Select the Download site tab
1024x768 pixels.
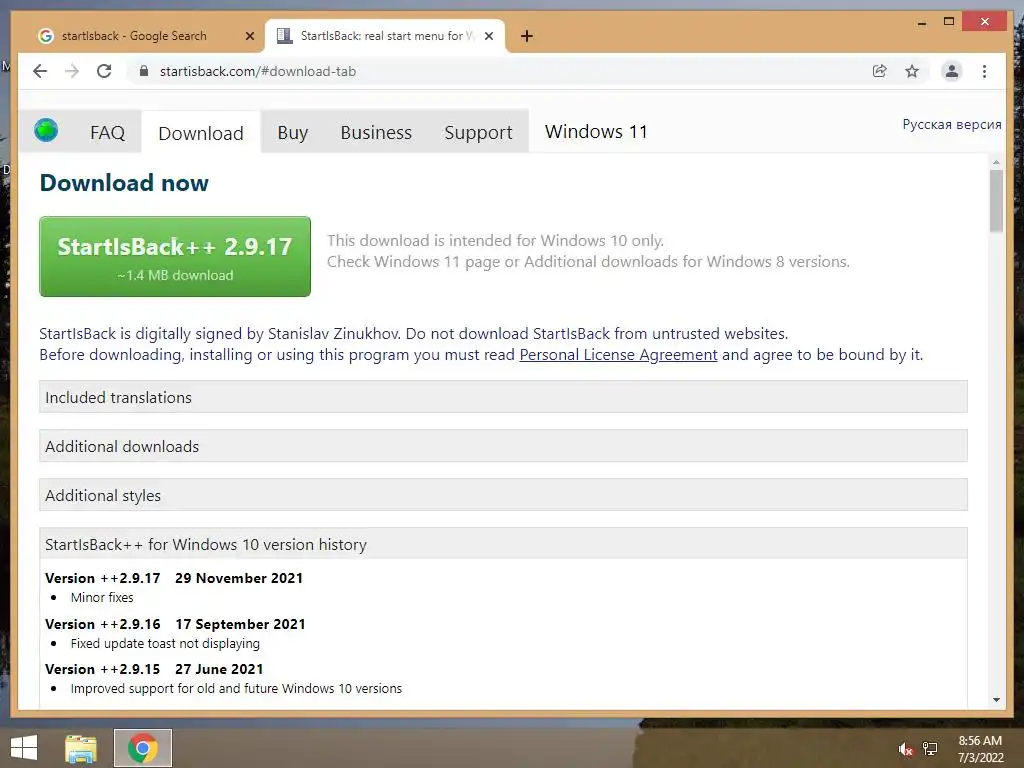201,133
